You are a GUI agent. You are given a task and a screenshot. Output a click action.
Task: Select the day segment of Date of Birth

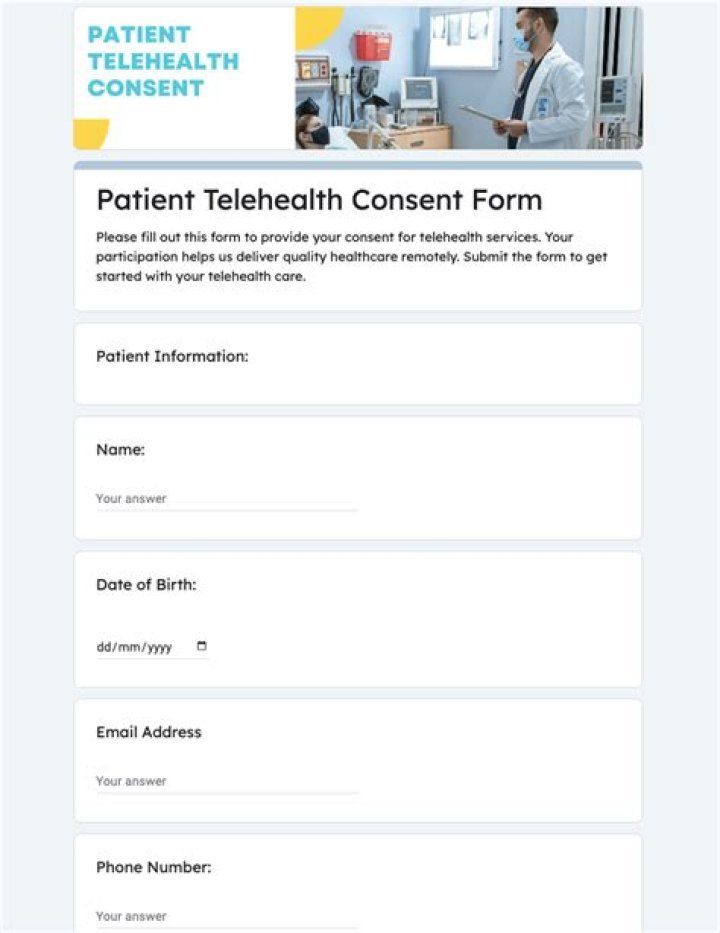[x=103, y=646]
